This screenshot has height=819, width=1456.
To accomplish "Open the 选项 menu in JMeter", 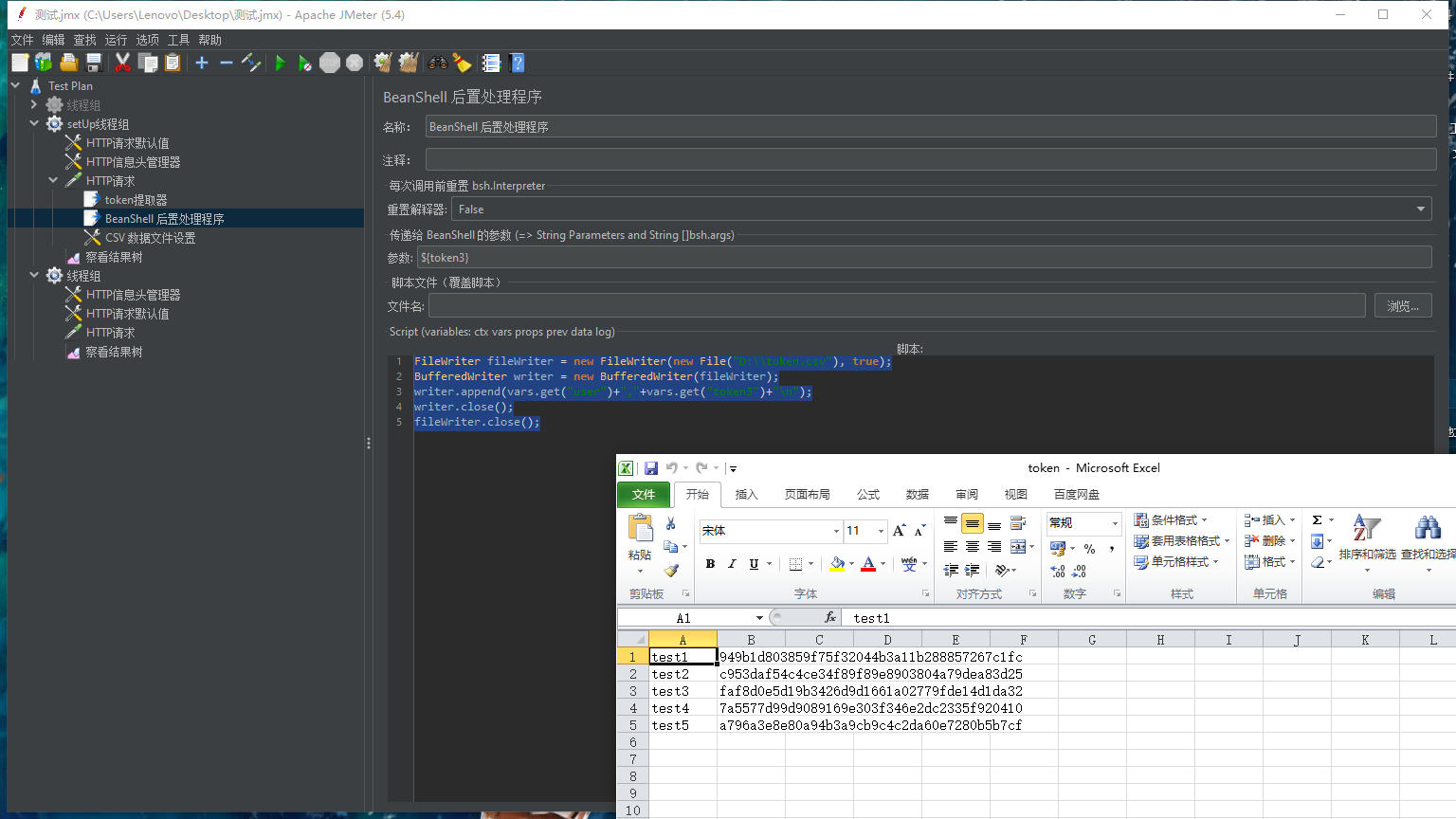I will (x=147, y=40).
